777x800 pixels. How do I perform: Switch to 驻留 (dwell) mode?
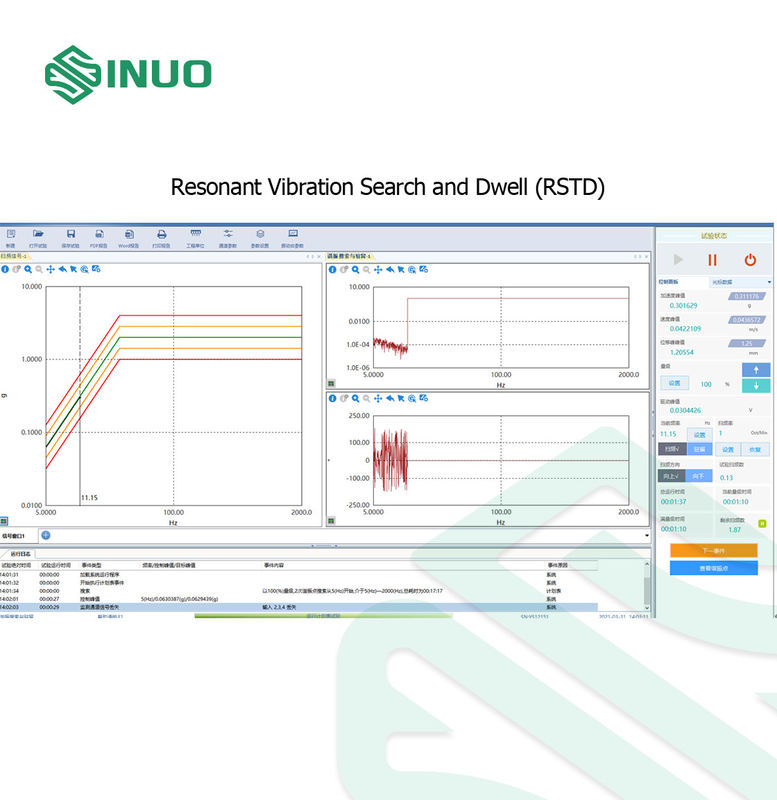point(699,449)
